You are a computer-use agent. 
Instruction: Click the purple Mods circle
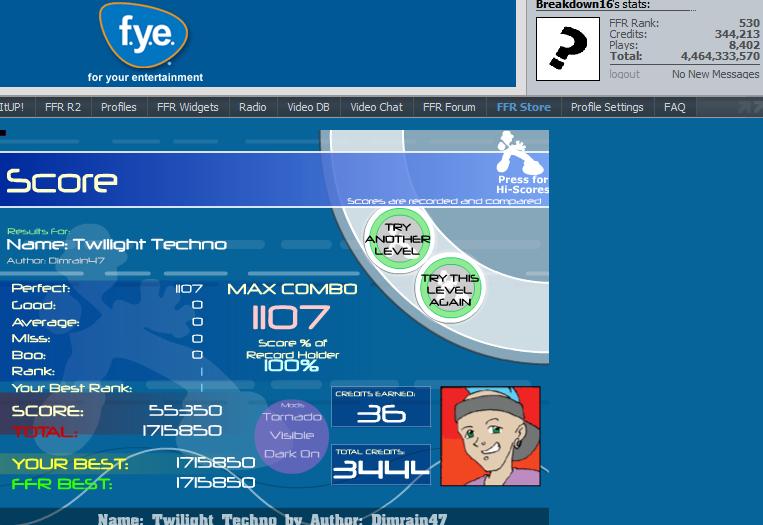pos(291,436)
